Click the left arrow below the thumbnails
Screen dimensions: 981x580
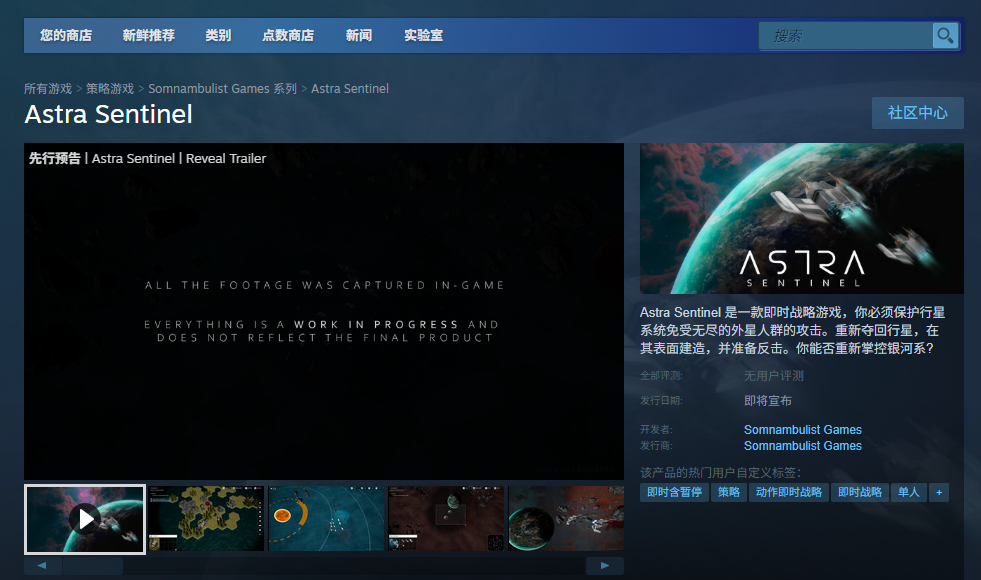(x=40, y=565)
